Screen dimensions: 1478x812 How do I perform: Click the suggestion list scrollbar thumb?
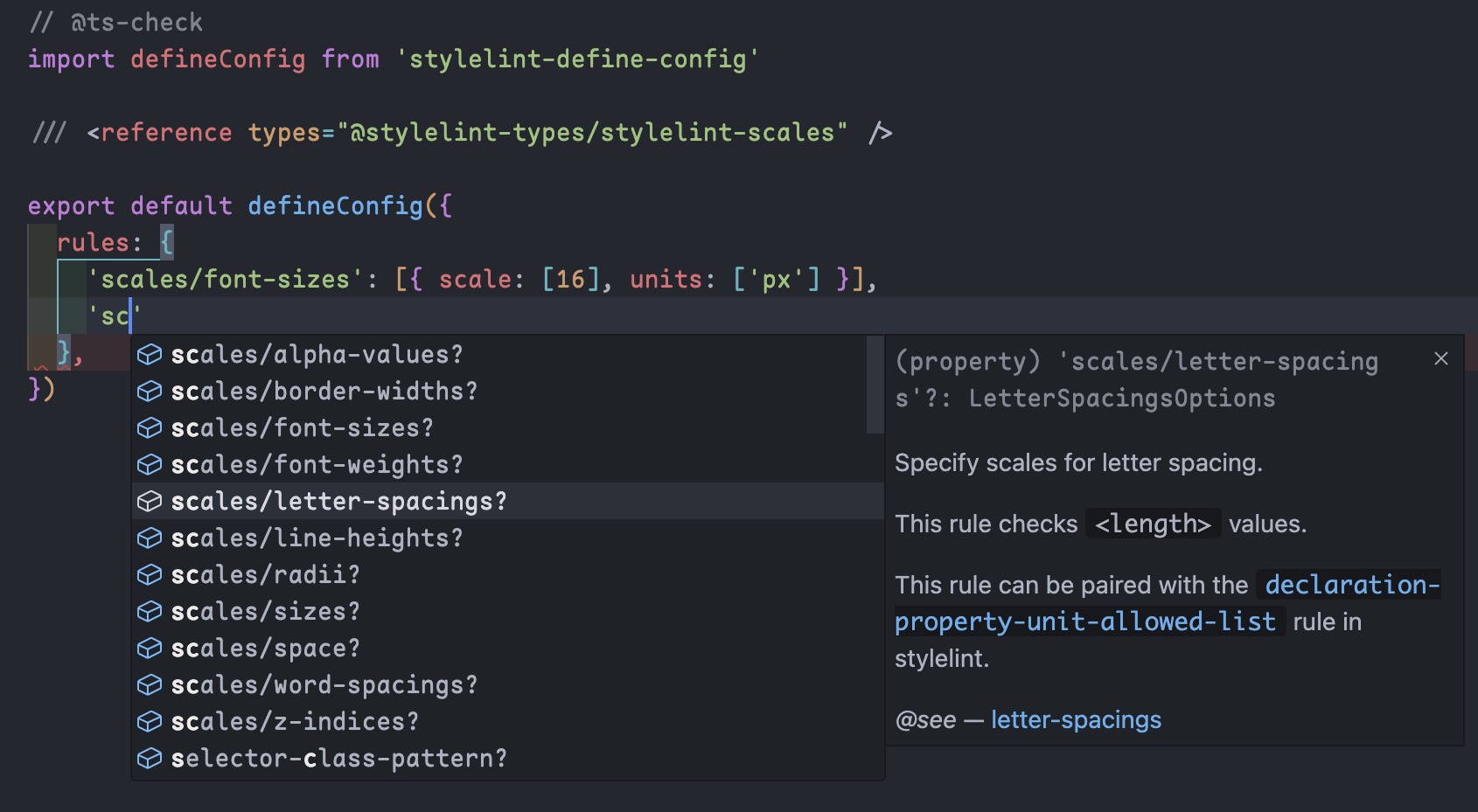875,385
